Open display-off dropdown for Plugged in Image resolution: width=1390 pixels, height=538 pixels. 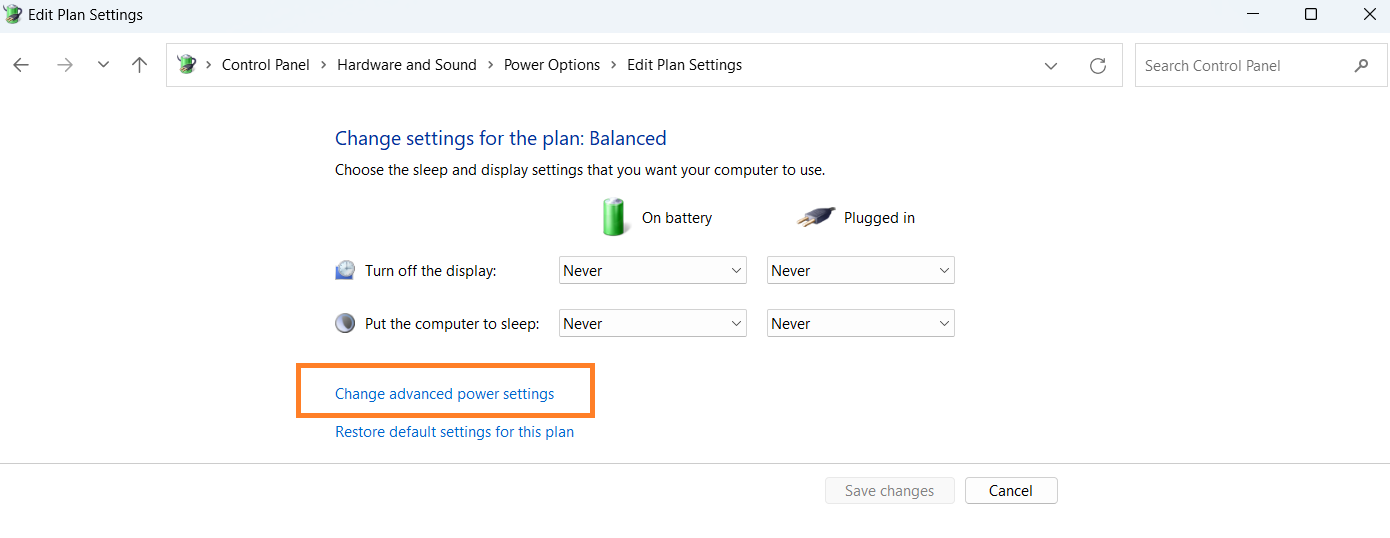point(860,270)
